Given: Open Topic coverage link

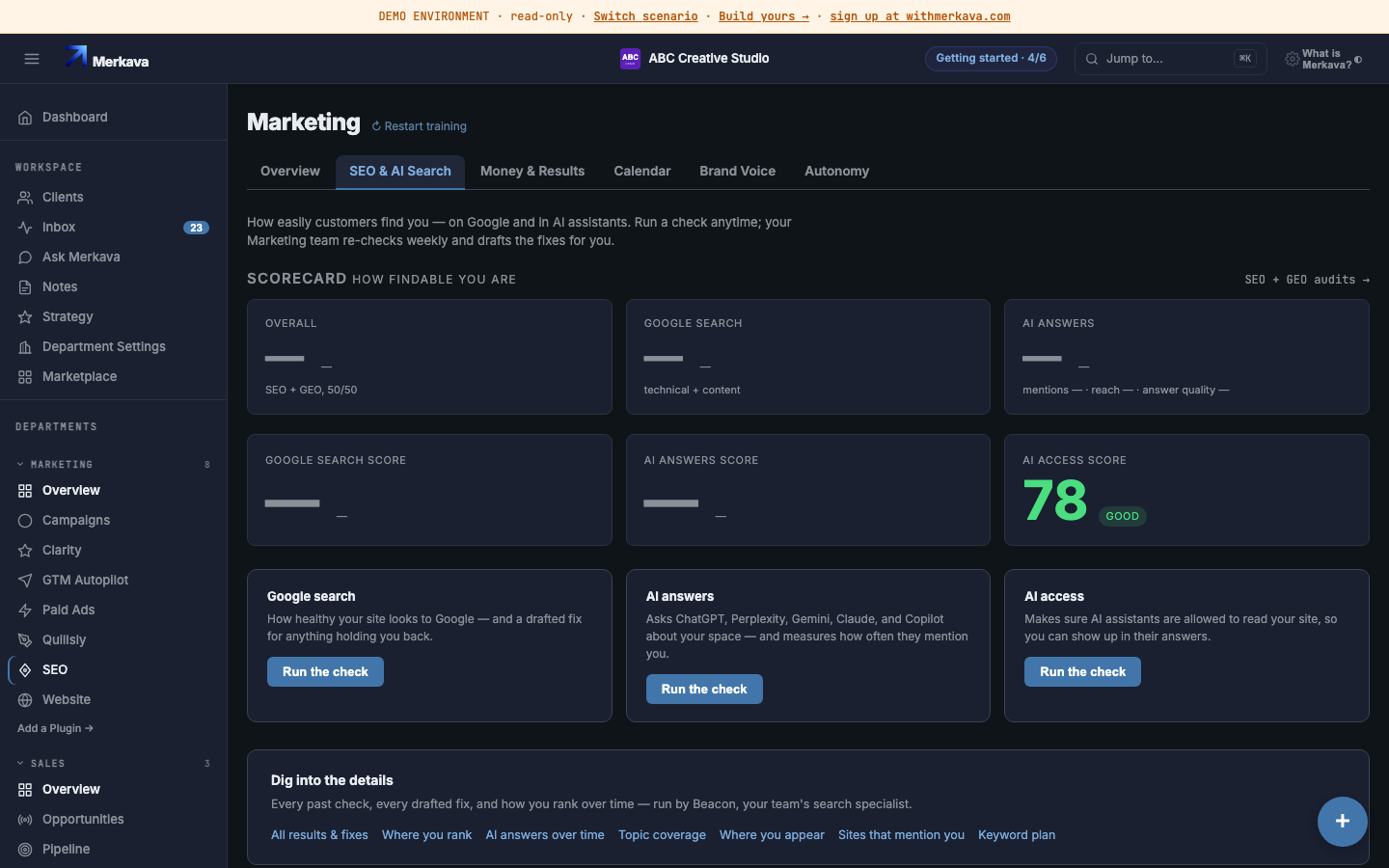Looking at the screenshot, I should click(x=662, y=835).
